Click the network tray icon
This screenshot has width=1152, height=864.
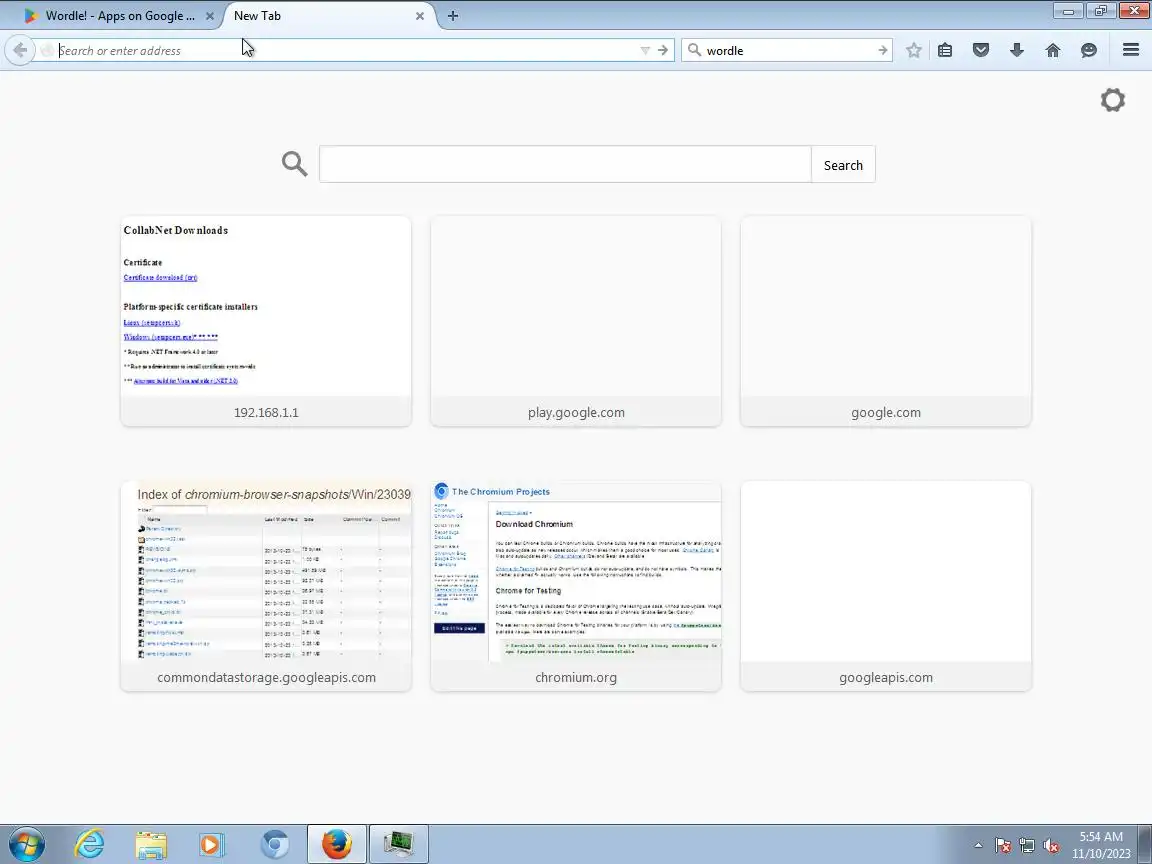tap(1026, 845)
